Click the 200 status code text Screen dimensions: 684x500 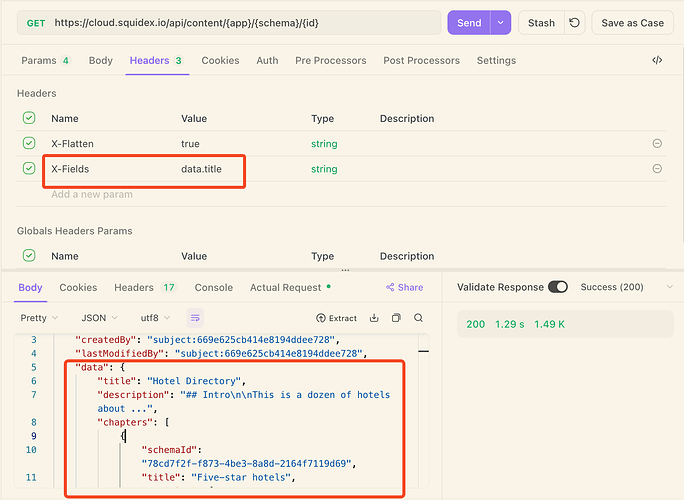[x=475, y=324]
